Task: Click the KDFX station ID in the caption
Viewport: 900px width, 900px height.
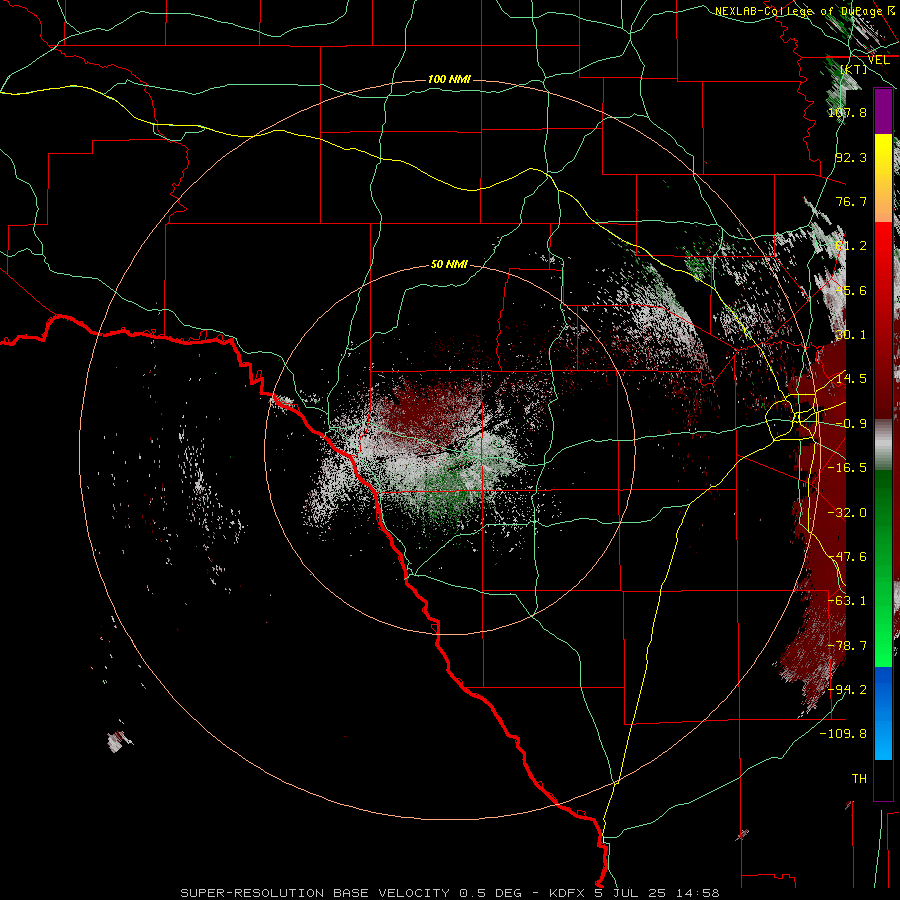Action: point(568,893)
